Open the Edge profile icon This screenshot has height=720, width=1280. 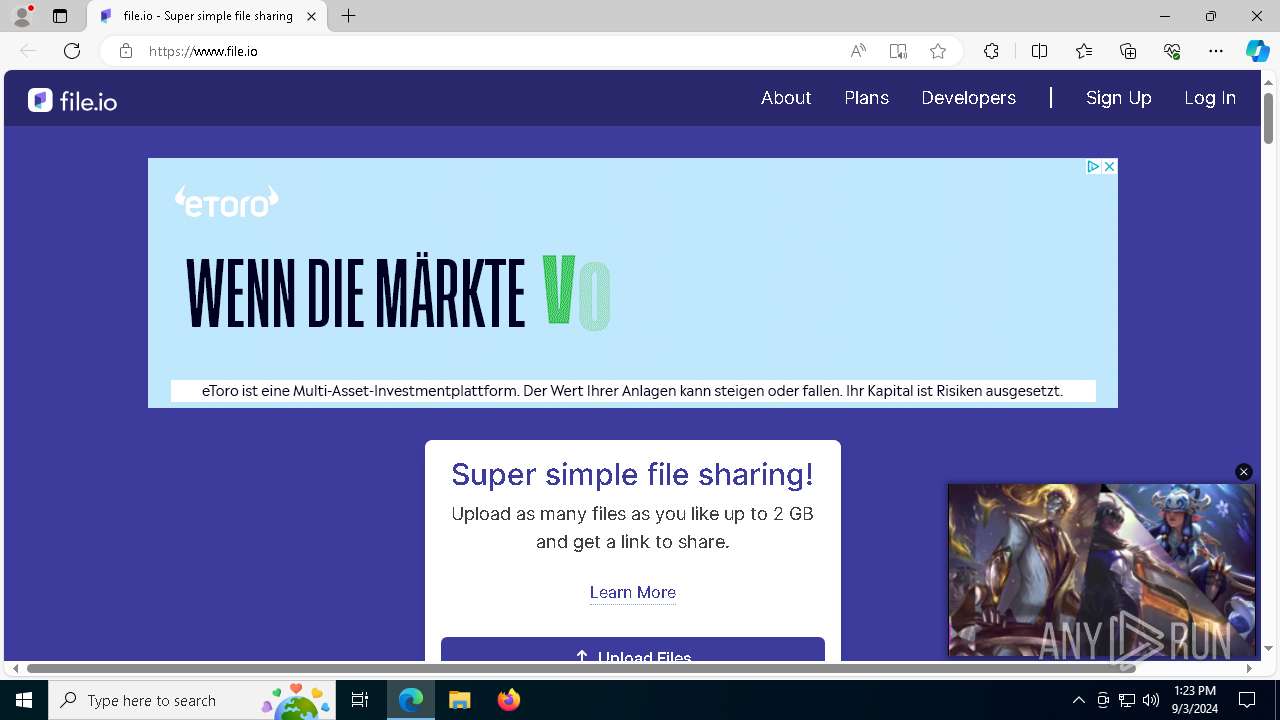pyautogui.click(x=22, y=16)
